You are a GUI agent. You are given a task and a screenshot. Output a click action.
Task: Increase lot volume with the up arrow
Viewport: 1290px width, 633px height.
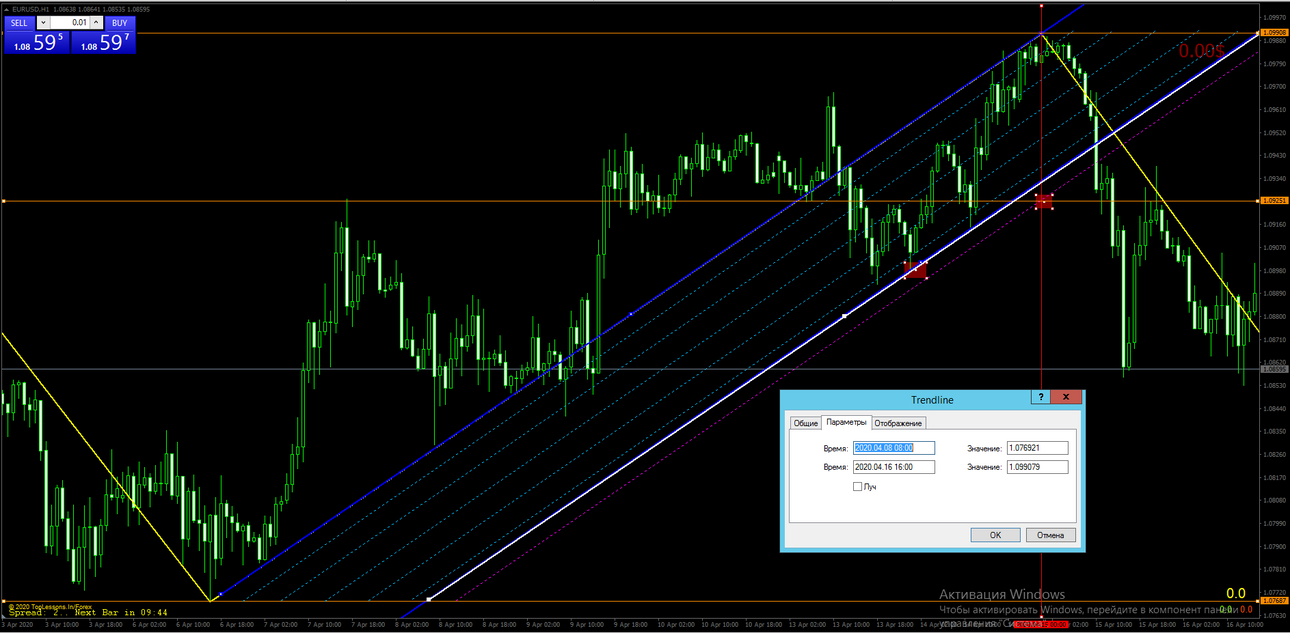pyautogui.click(x=95, y=22)
